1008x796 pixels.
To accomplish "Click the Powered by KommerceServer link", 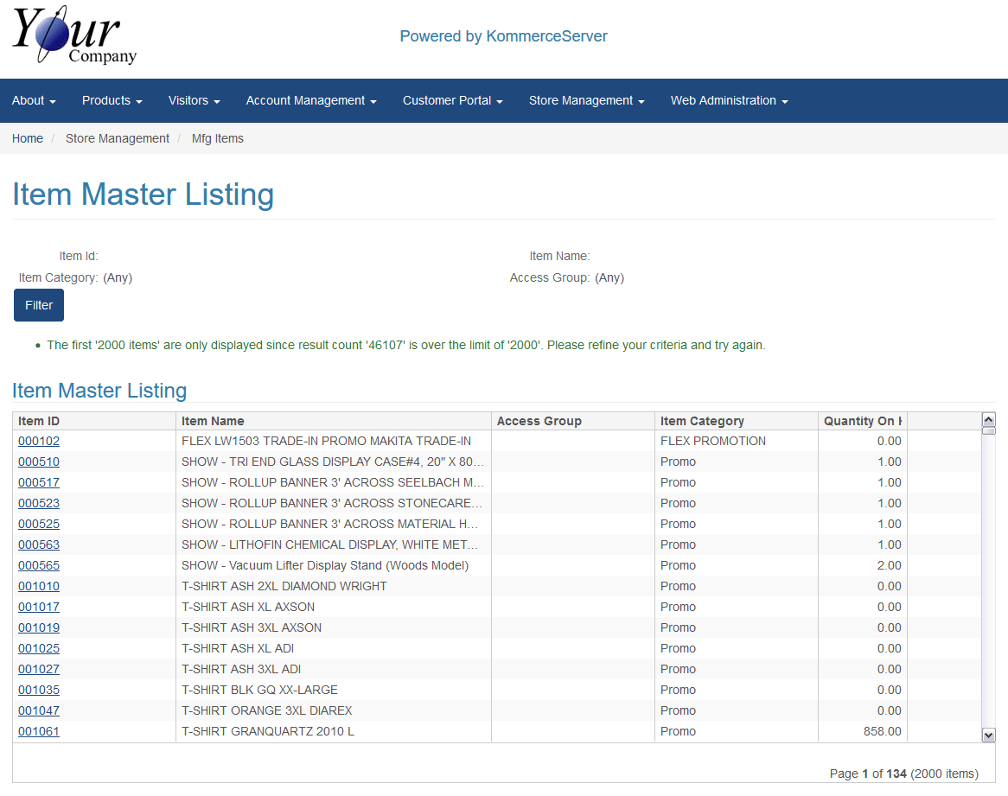I will 503,37.
